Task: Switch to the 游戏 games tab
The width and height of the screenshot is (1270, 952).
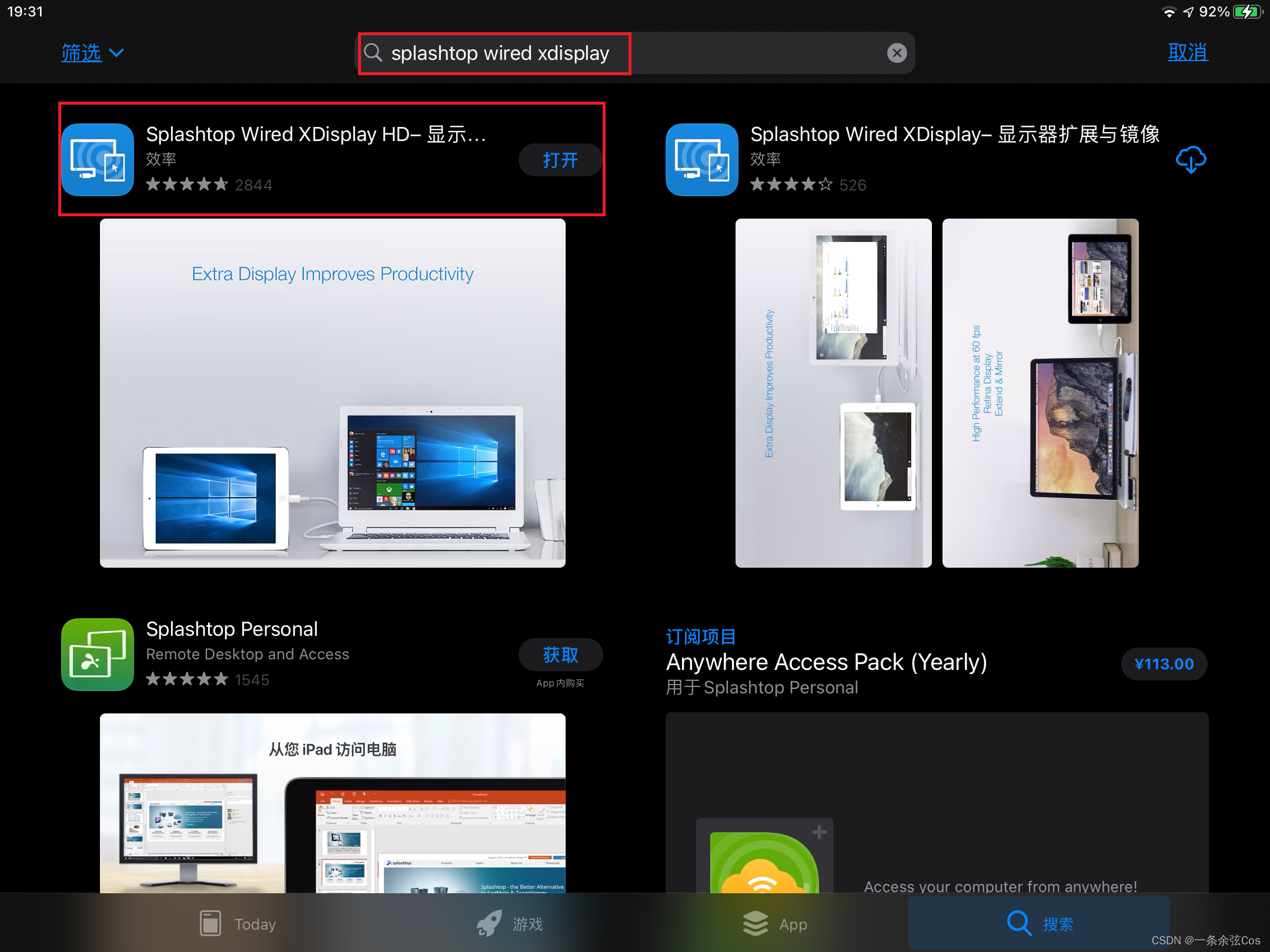Action: [x=509, y=924]
